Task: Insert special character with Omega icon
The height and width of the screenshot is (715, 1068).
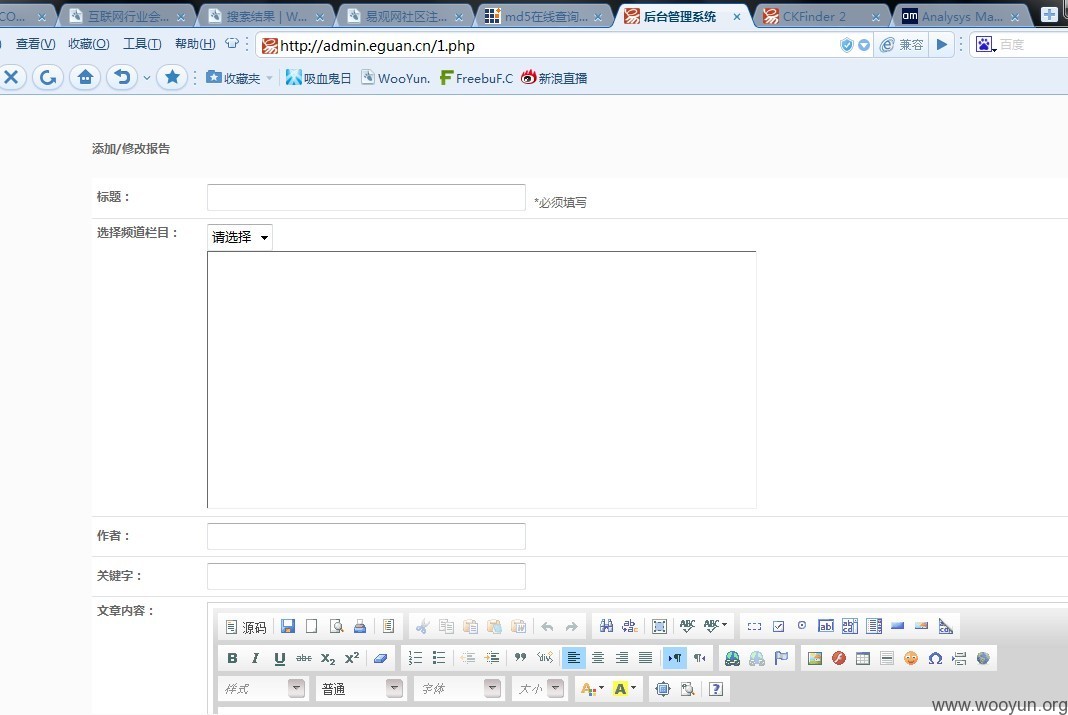Action: tap(934, 658)
